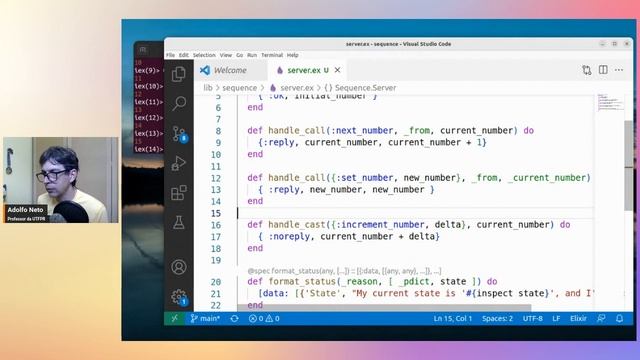Screen dimensions: 640x360
Task: Click the :next_number atom on line 8
Action: pyautogui.click(x=362, y=131)
